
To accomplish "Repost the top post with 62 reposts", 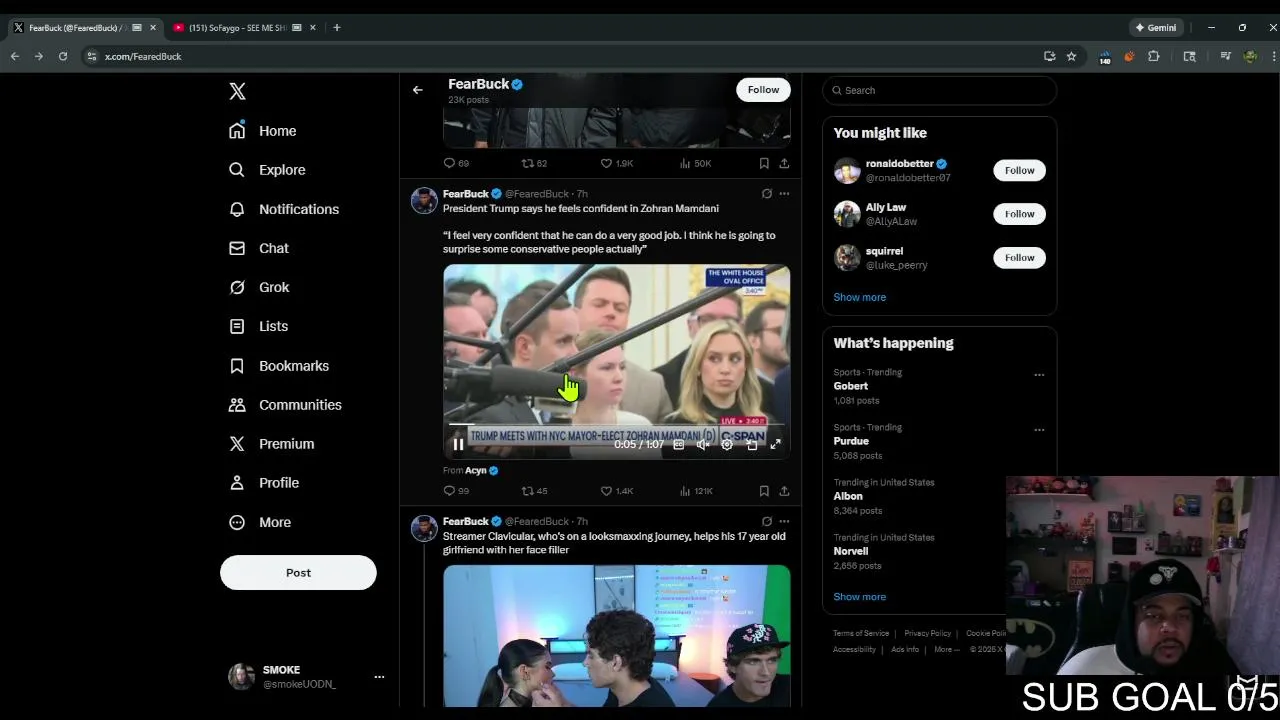I will click(x=534, y=163).
